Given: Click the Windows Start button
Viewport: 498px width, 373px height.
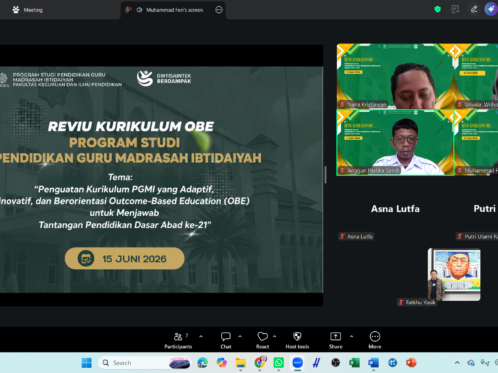Looking at the screenshot, I should pyautogui.click(x=87, y=363).
